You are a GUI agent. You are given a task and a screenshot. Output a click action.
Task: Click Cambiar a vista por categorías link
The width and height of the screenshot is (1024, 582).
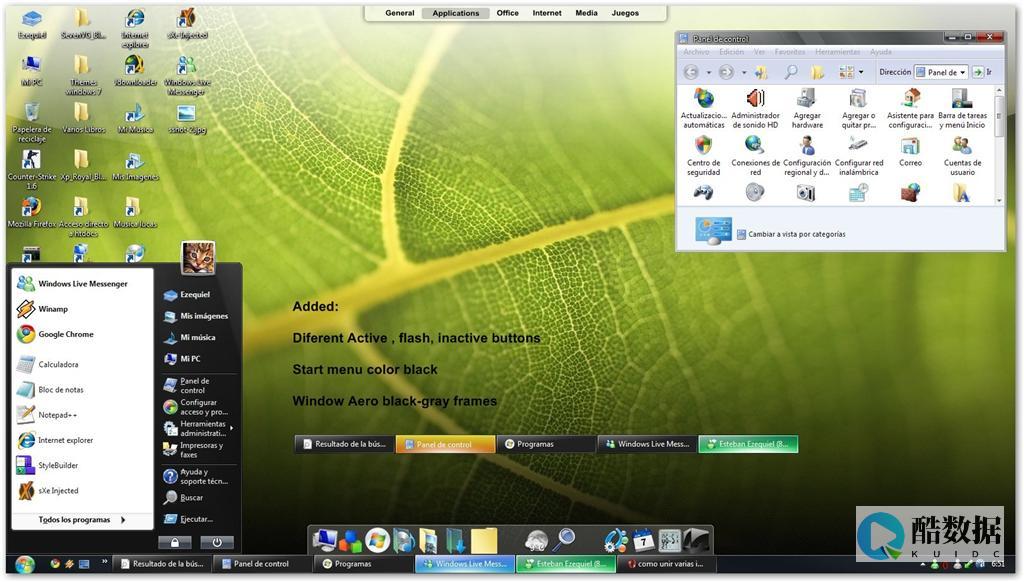pos(797,234)
